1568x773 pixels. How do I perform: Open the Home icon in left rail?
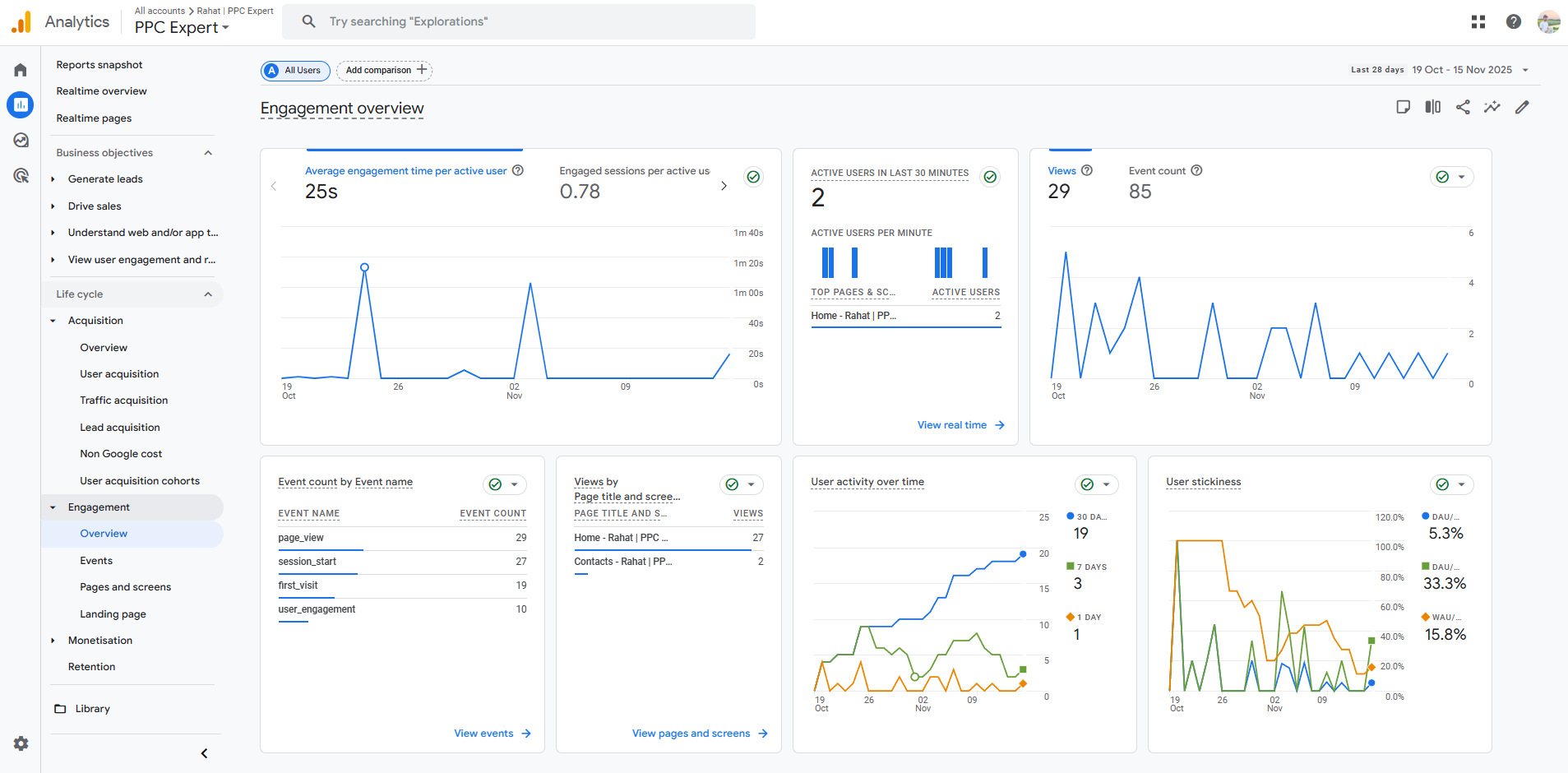[x=21, y=70]
